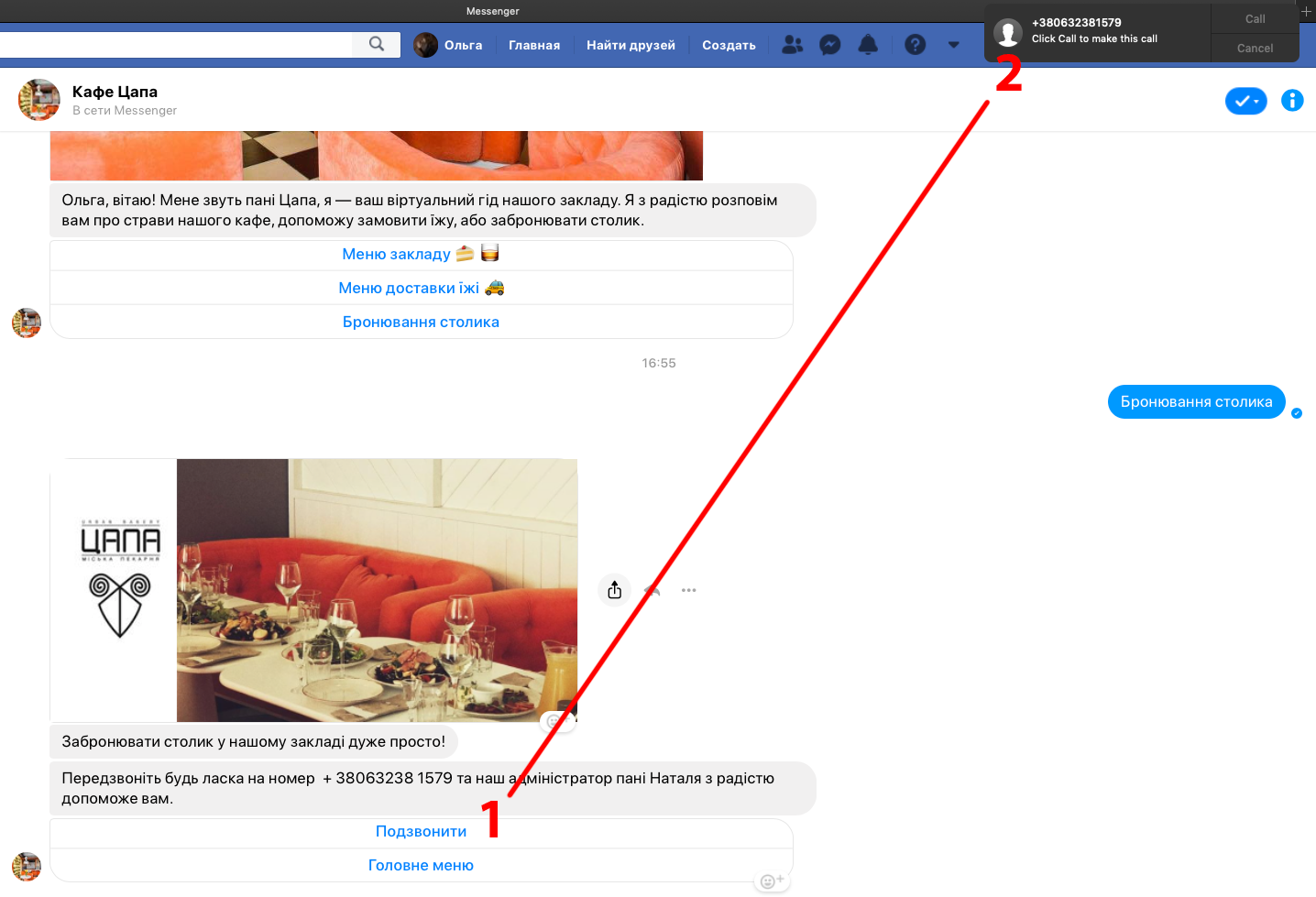Click the orange sofa photo at top
This screenshot has width=1316, height=897.
tap(377, 156)
